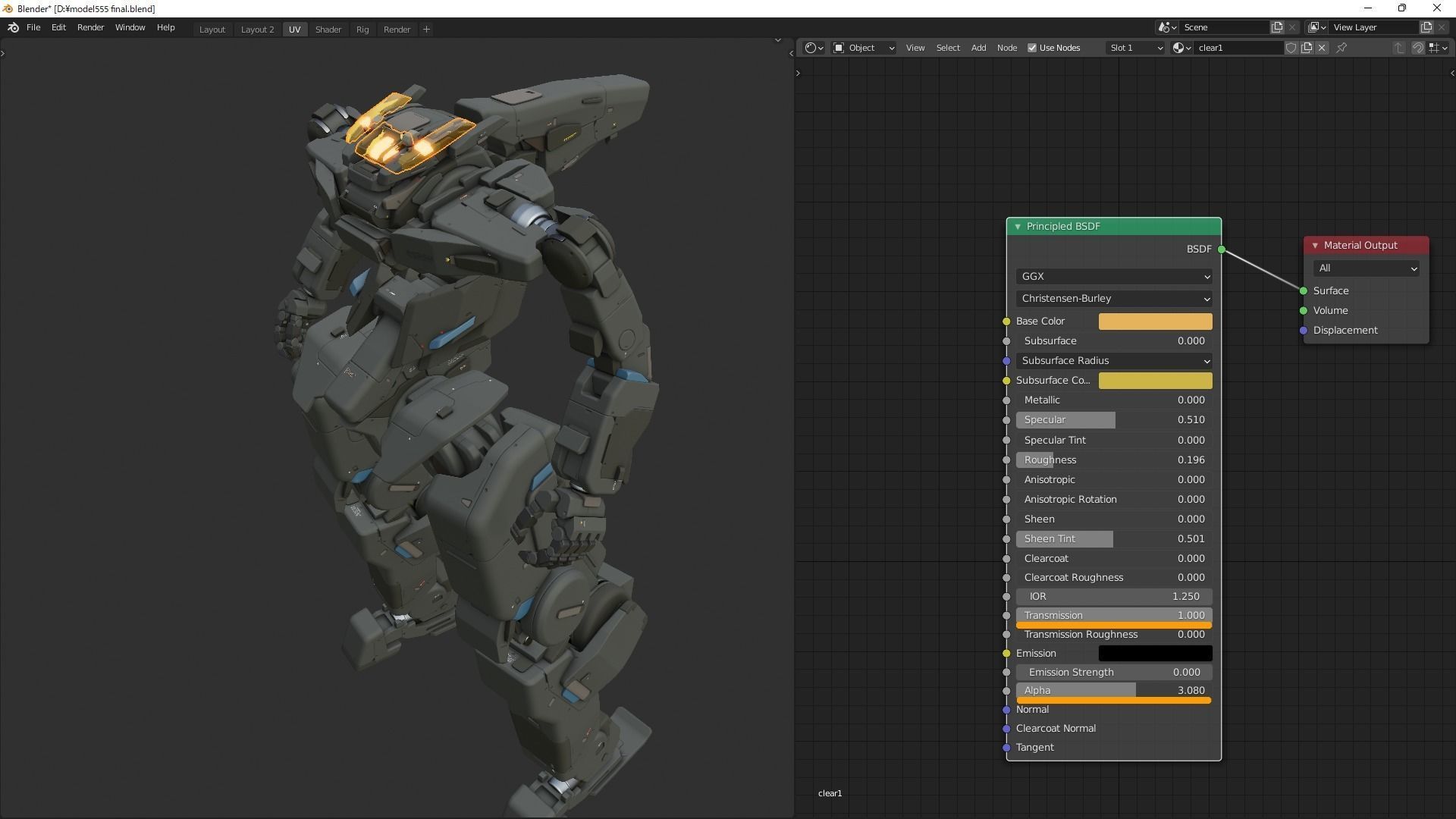Image resolution: width=1456 pixels, height=819 pixels.
Task: Click the Scene name field
Action: [x=1225, y=27]
